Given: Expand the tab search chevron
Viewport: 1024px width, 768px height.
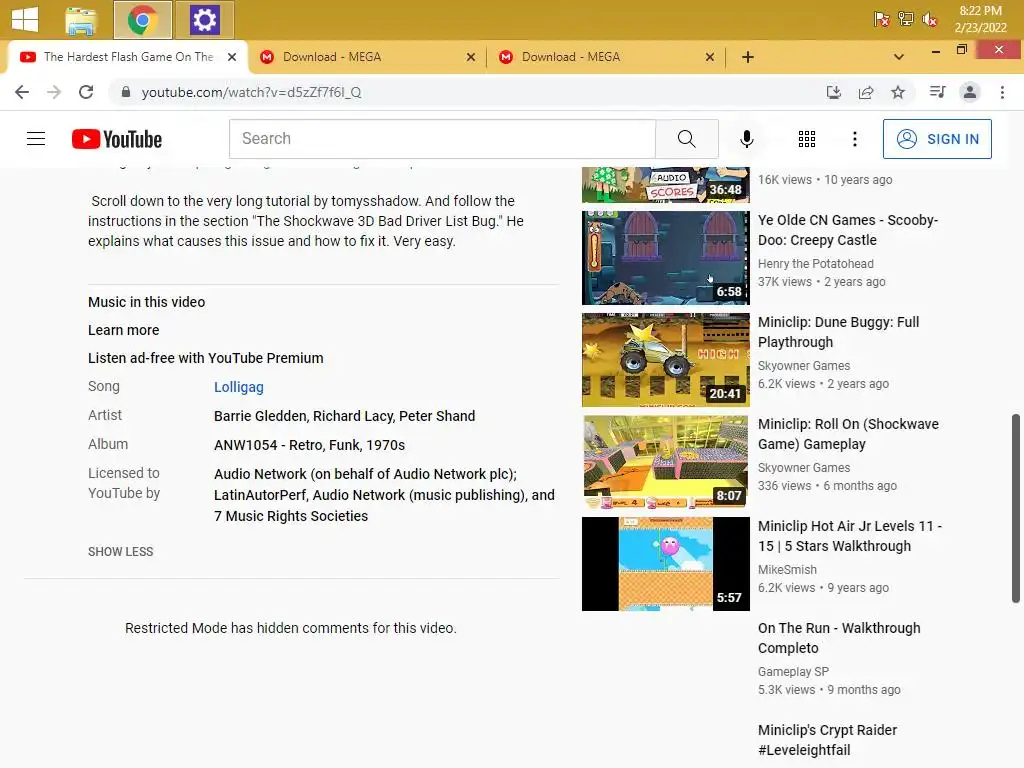Looking at the screenshot, I should pyautogui.click(x=899, y=57).
